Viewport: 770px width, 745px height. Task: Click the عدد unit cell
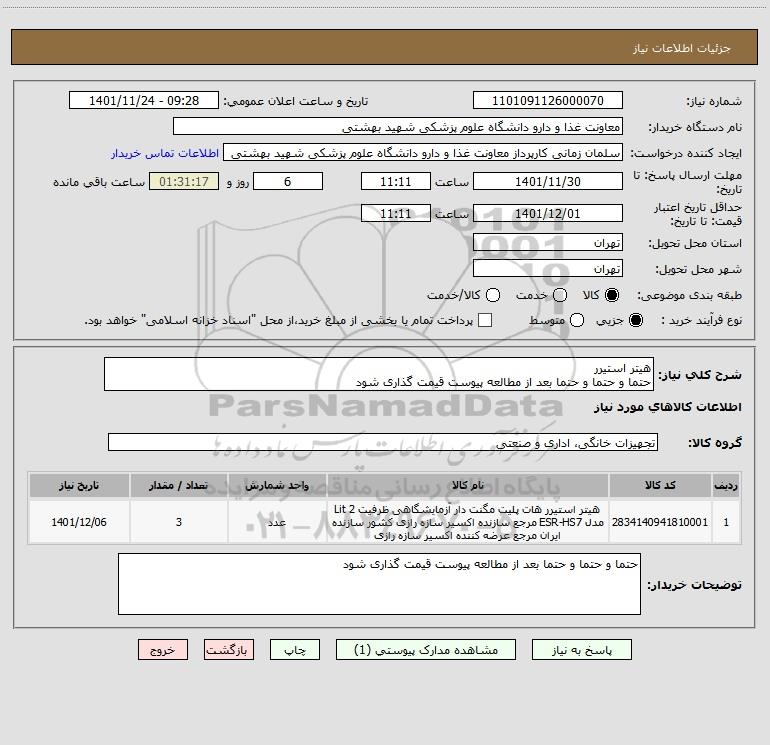[277, 522]
